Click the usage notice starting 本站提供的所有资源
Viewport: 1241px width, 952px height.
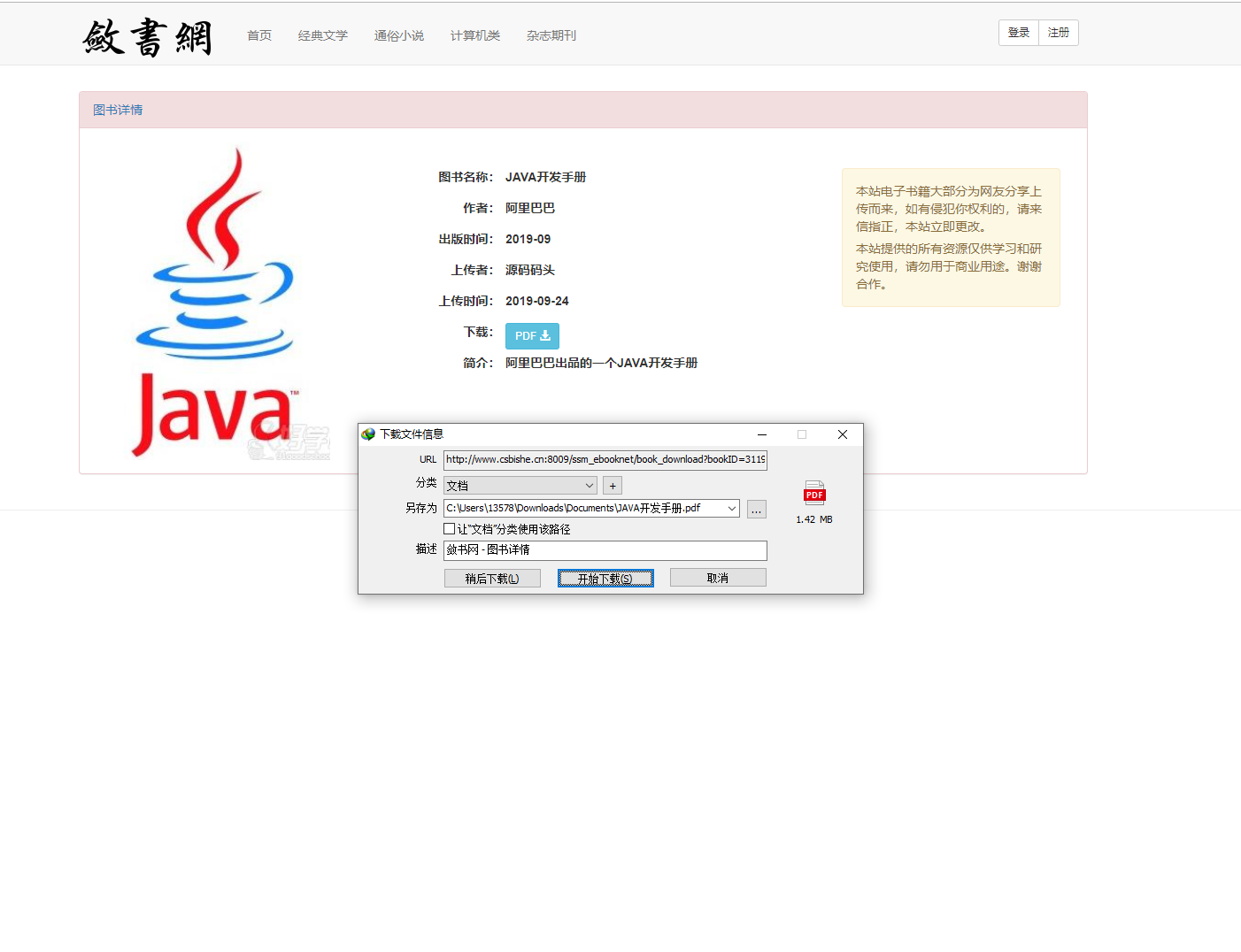[x=949, y=266]
